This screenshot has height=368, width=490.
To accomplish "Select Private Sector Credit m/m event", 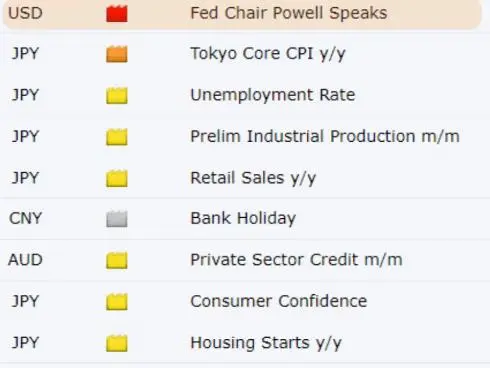I will 296,260.
